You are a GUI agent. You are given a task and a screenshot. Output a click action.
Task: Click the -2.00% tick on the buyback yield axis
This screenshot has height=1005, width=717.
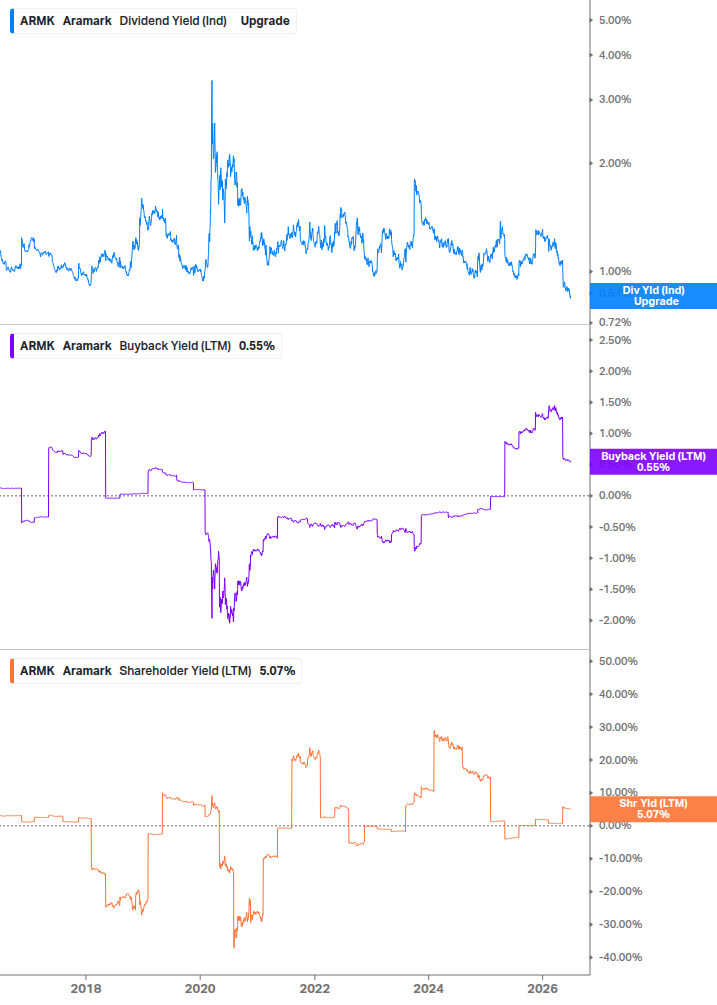pyautogui.click(x=617, y=620)
